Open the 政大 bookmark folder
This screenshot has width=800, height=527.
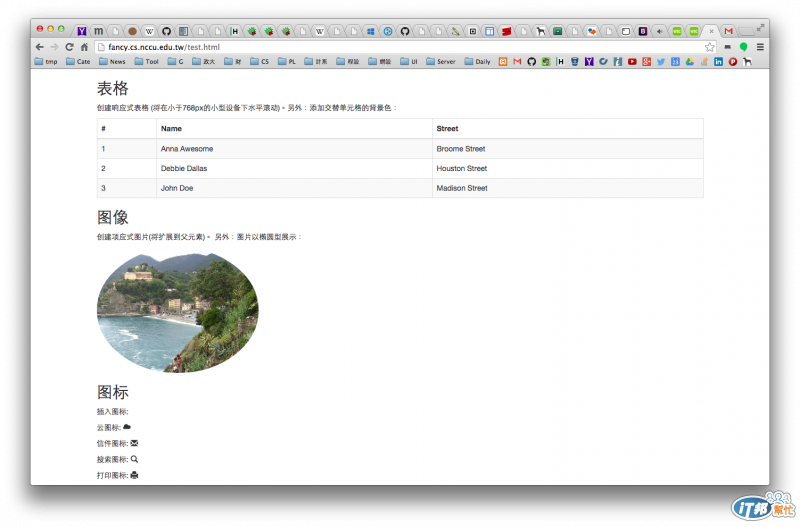click(204, 62)
